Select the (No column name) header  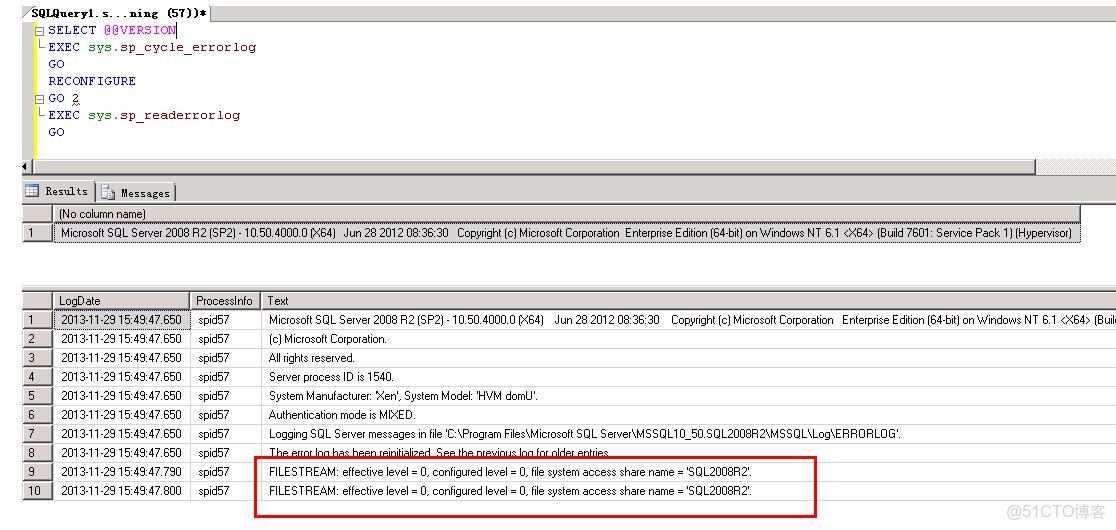click(x=567, y=214)
